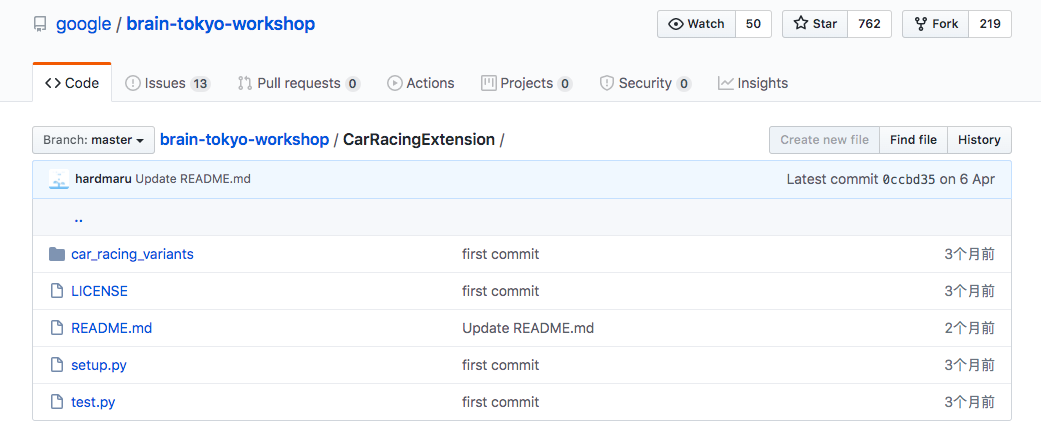1041x425 pixels.
Task: Go to the Insights tab
Action: coord(753,83)
